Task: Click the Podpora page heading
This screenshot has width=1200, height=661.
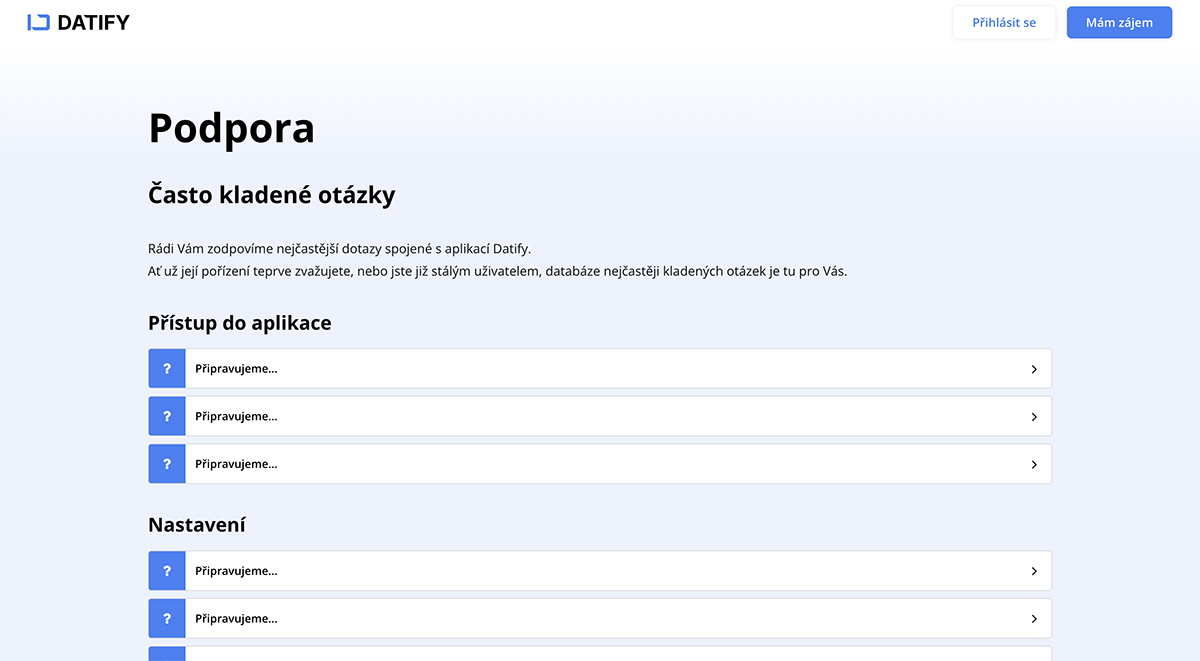Action: pos(231,128)
